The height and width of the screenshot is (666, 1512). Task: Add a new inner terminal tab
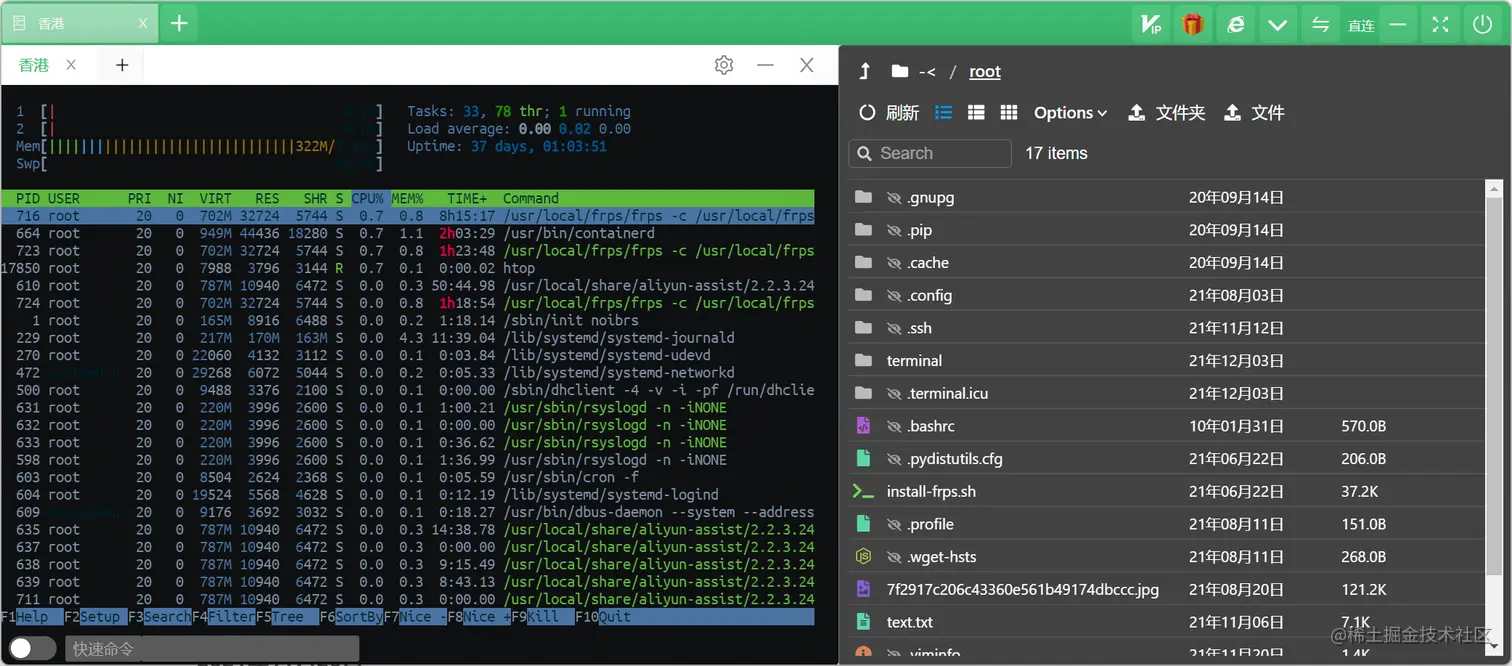pos(122,65)
